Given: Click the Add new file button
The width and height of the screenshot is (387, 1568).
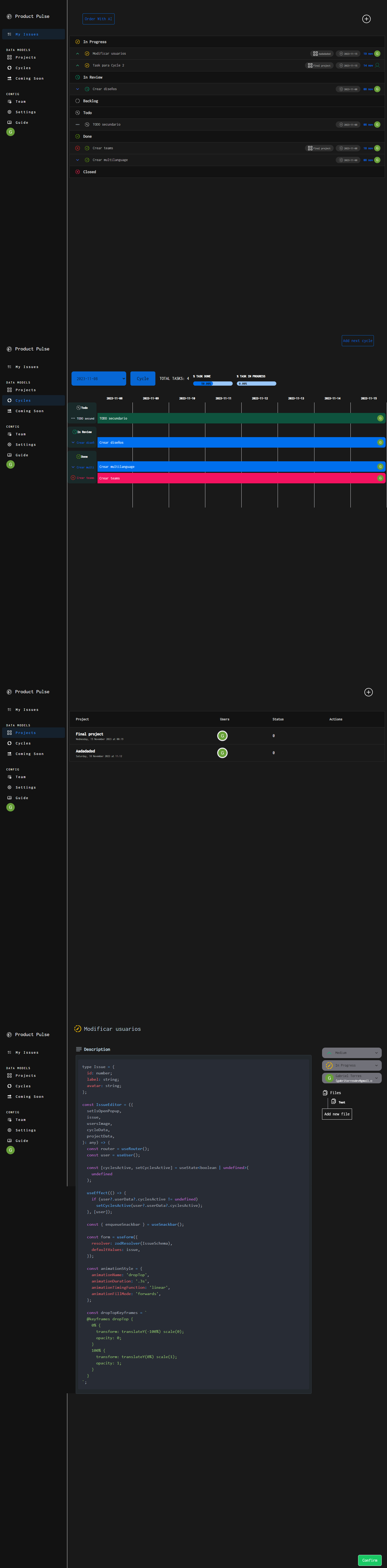Looking at the screenshot, I should [337, 1114].
